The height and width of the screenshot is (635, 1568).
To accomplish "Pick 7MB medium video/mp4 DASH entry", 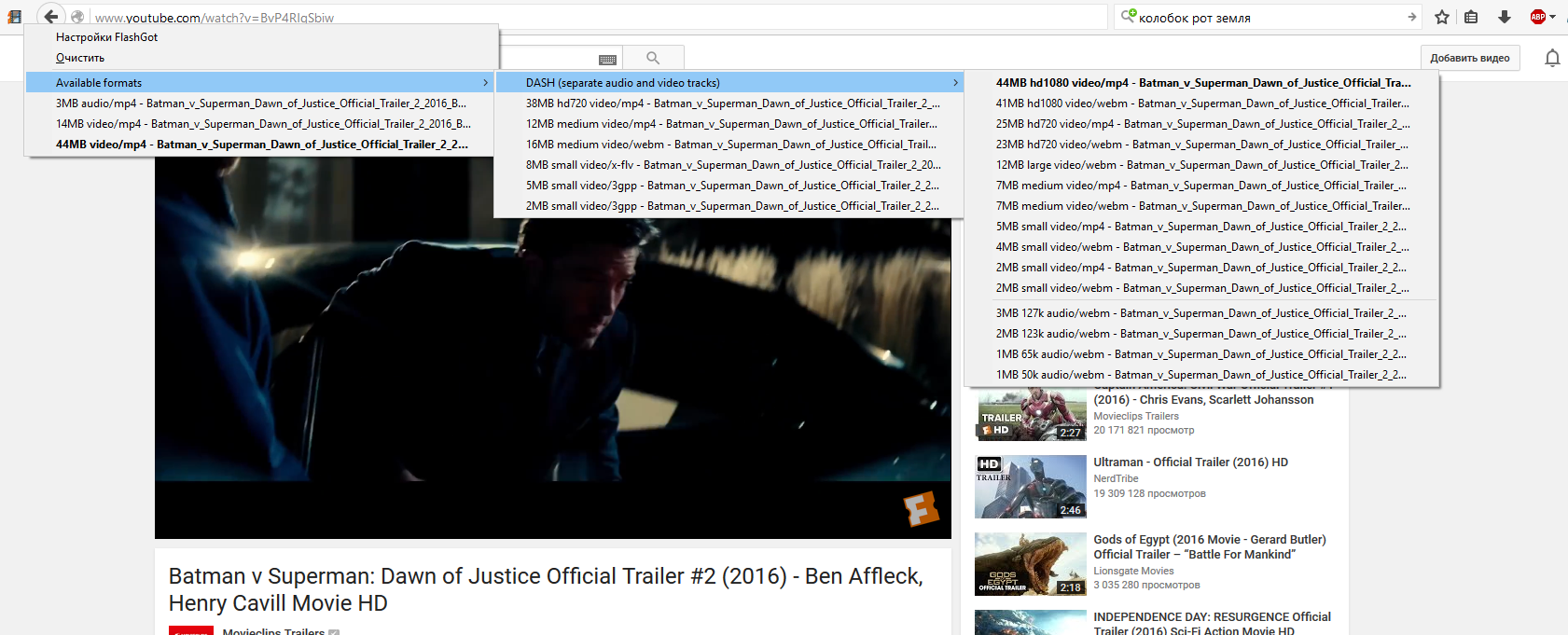I will click(x=1202, y=186).
